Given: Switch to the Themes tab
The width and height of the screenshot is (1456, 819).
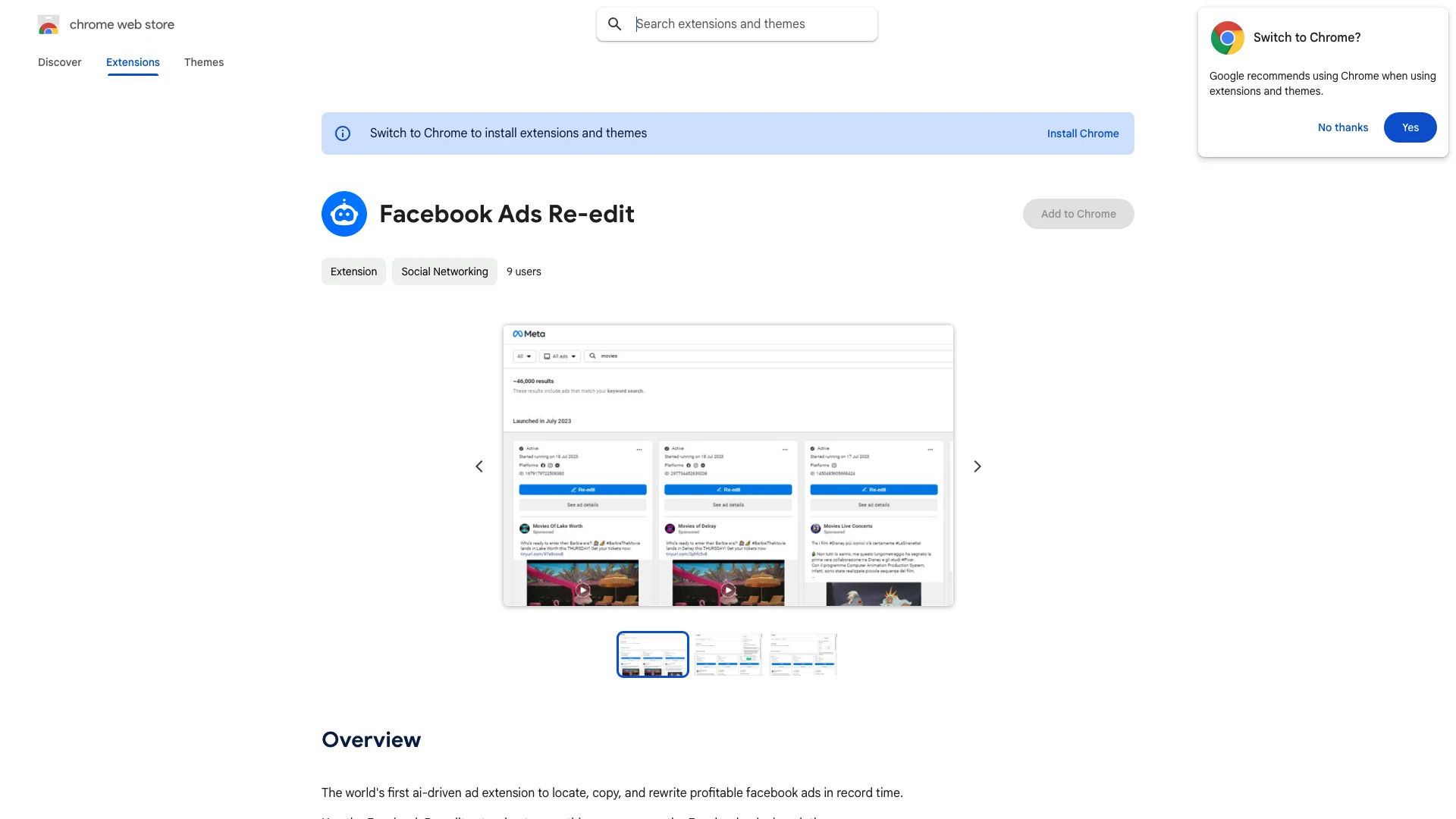Looking at the screenshot, I should click(x=204, y=62).
